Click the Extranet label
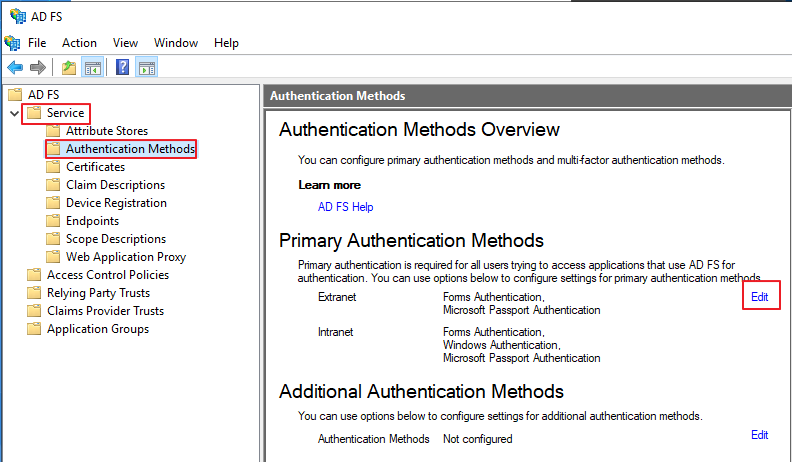The height and width of the screenshot is (462, 792). tap(337, 297)
